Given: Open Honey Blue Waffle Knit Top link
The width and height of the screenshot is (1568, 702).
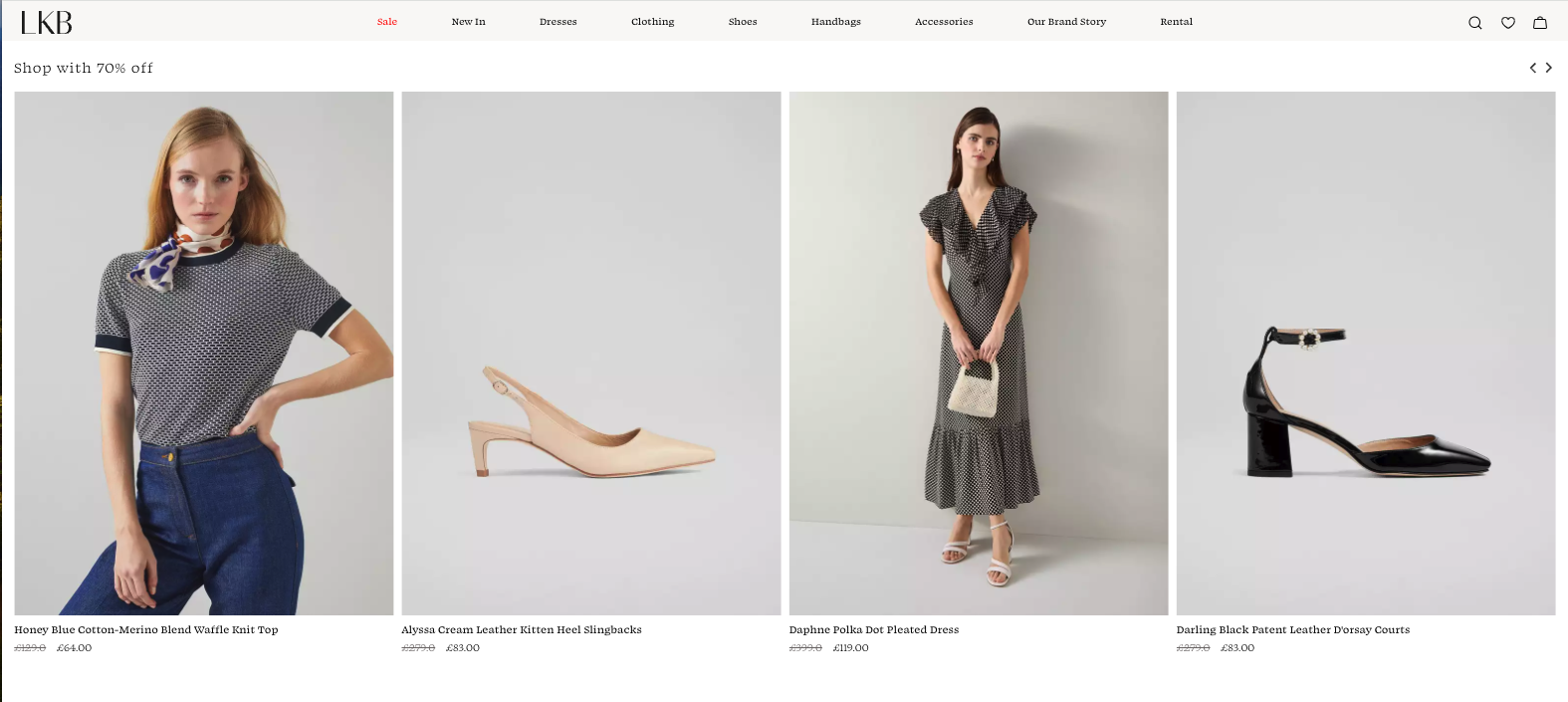Looking at the screenshot, I should pyautogui.click(x=146, y=629).
